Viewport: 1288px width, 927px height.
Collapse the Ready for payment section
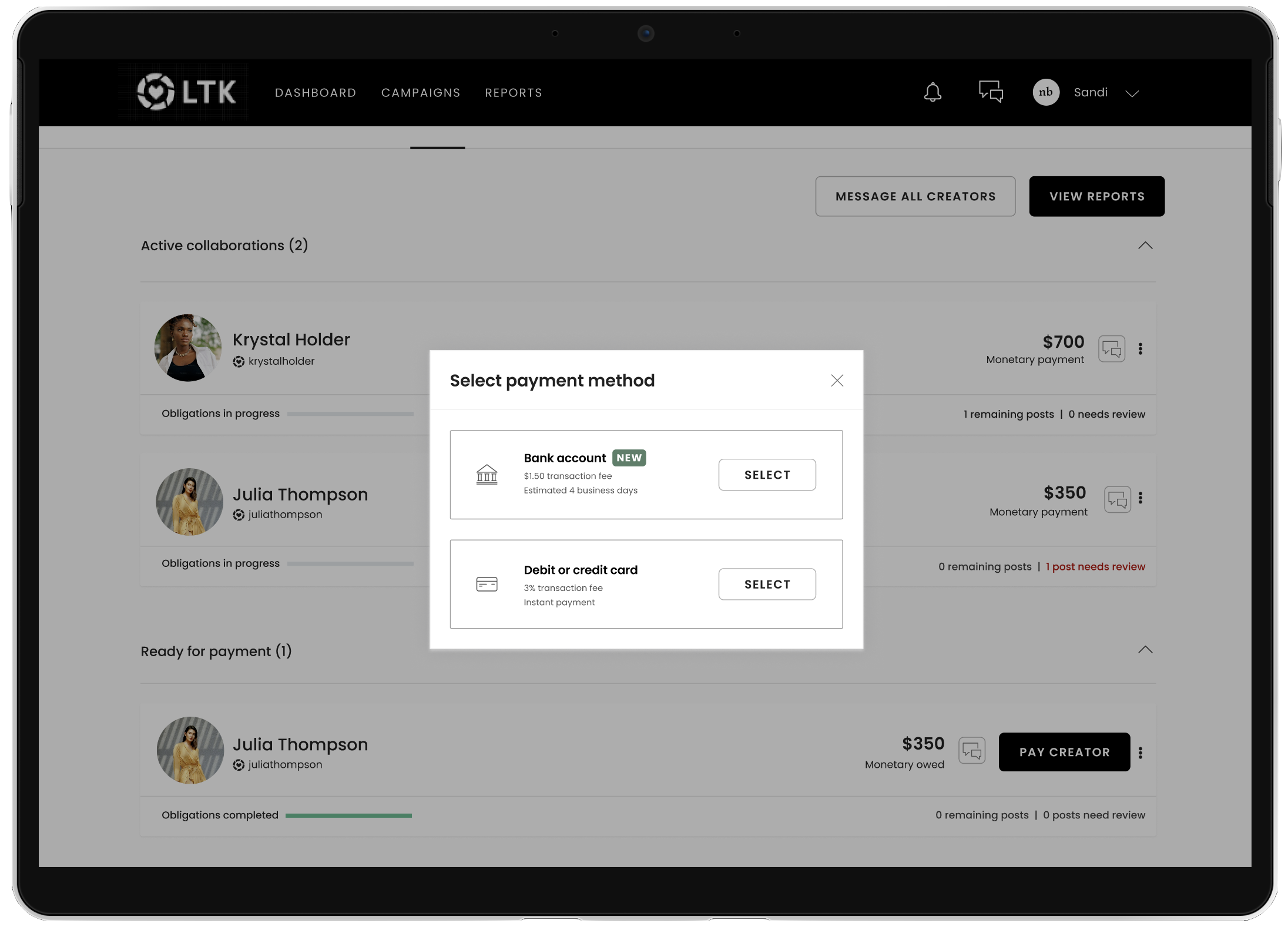(1145, 650)
